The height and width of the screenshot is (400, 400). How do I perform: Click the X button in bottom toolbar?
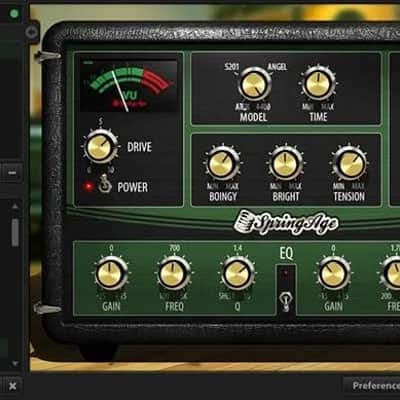tap(13, 386)
